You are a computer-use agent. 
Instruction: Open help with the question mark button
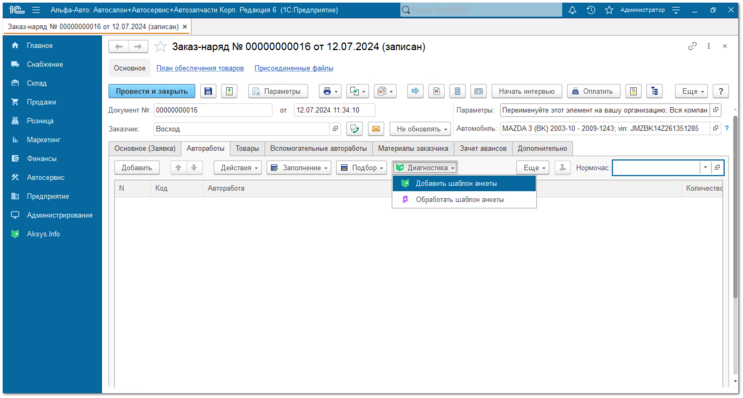[721, 91]
